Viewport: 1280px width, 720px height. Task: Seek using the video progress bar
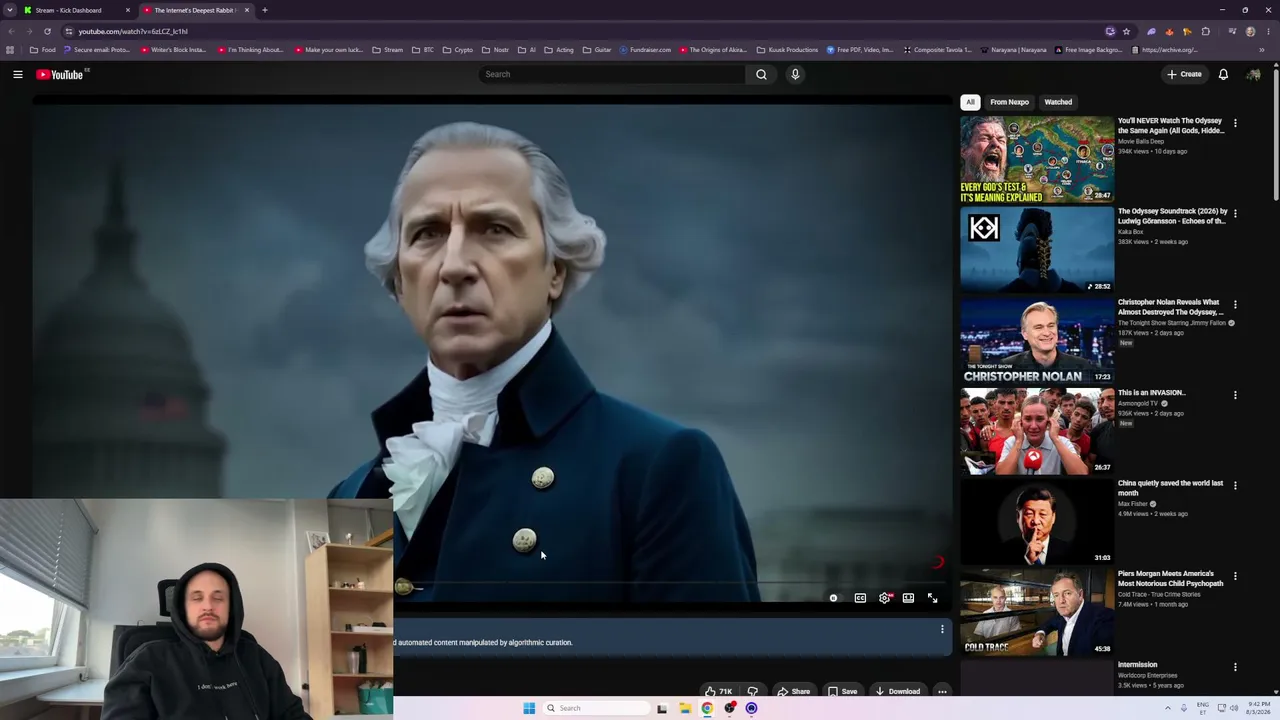click(669, 584)
